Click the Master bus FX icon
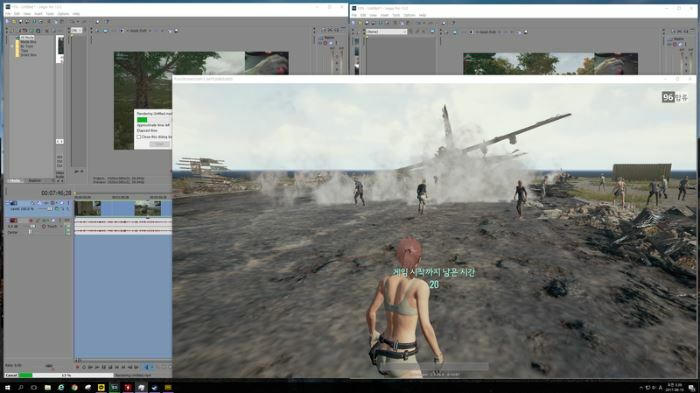Viewport: 700px width, 393px height. [325, 43]
